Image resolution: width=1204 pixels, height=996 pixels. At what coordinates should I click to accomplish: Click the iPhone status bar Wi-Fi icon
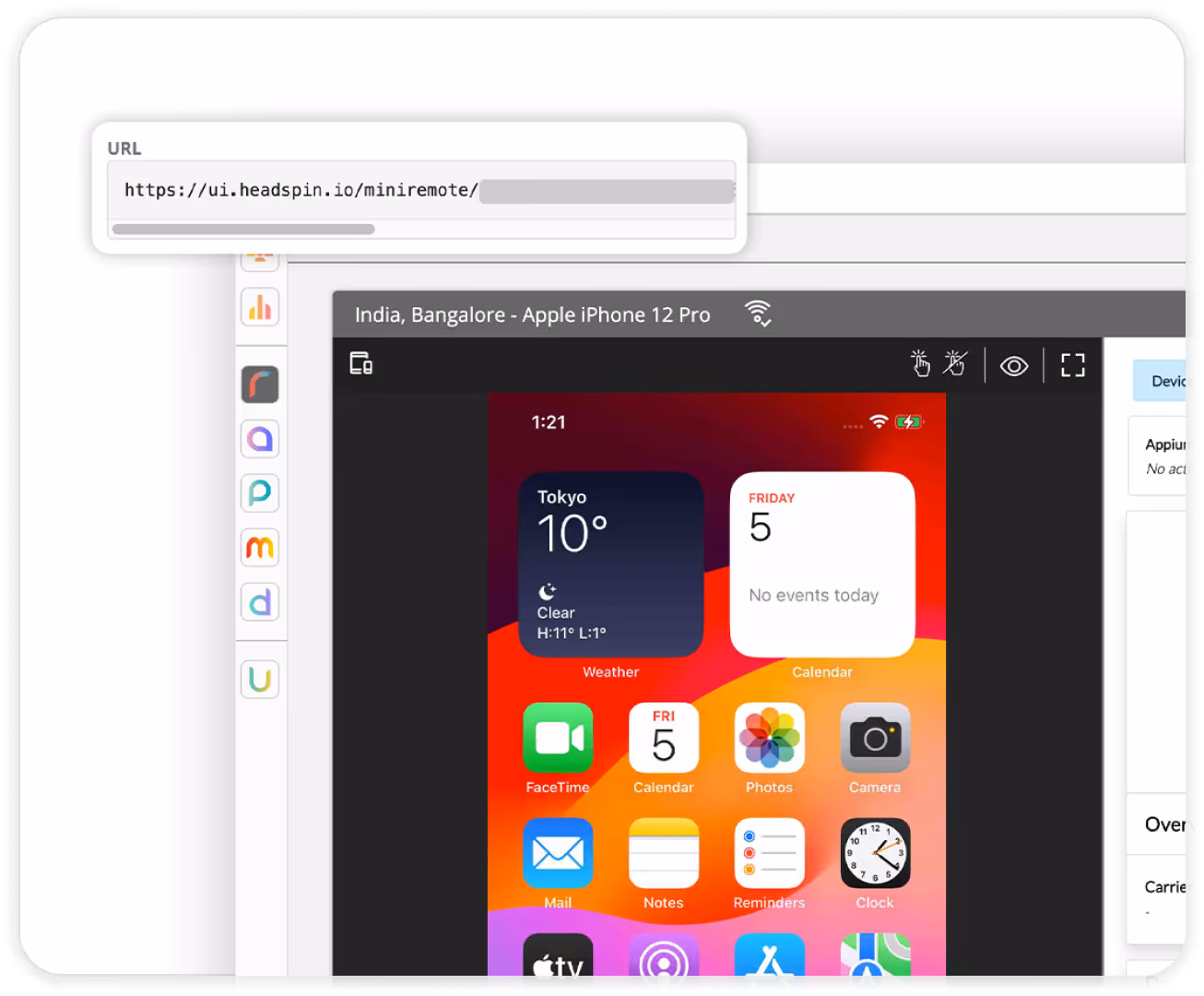click(879, 421)
